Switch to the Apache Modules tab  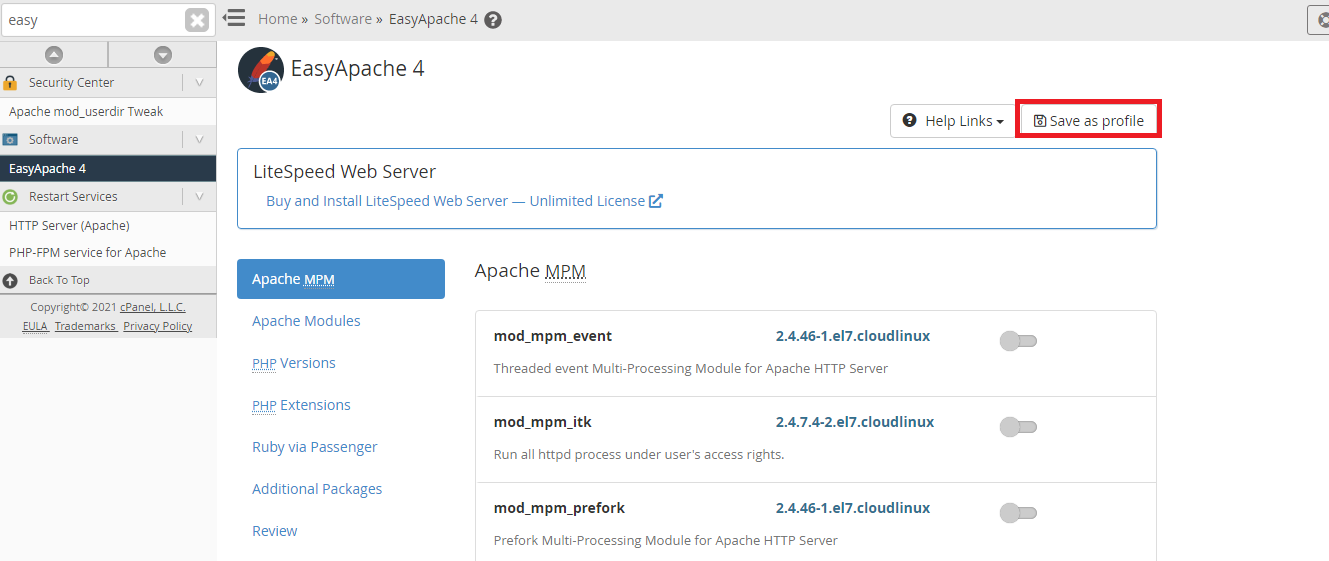click(x=306, y=321)
